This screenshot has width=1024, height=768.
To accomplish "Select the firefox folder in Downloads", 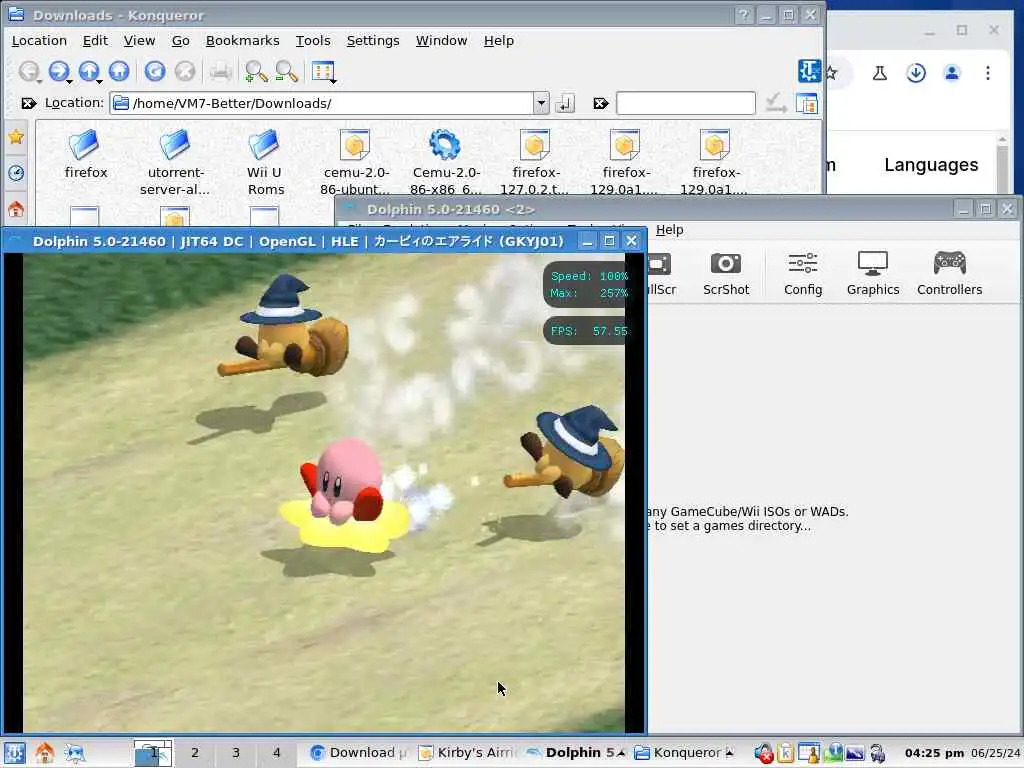I will 86,155.
